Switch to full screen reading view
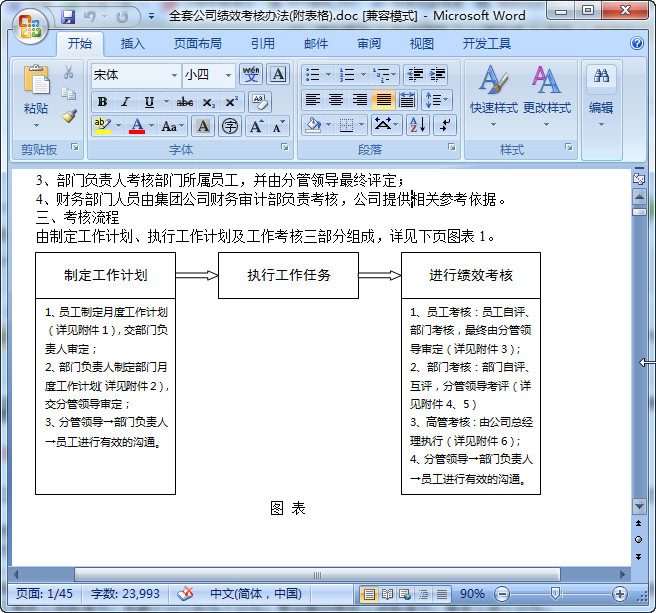Viewport: 656px width, 613px height. click(x=387, y=594)
